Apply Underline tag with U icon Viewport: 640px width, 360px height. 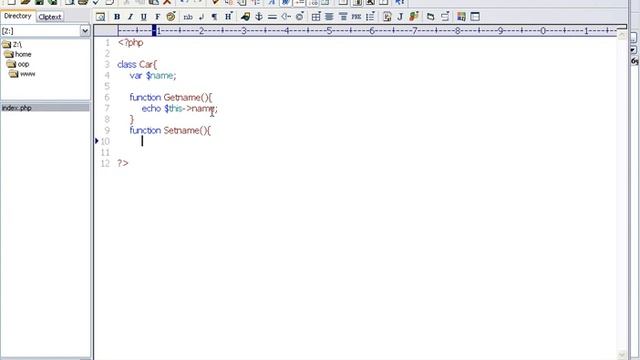(144, 17)
